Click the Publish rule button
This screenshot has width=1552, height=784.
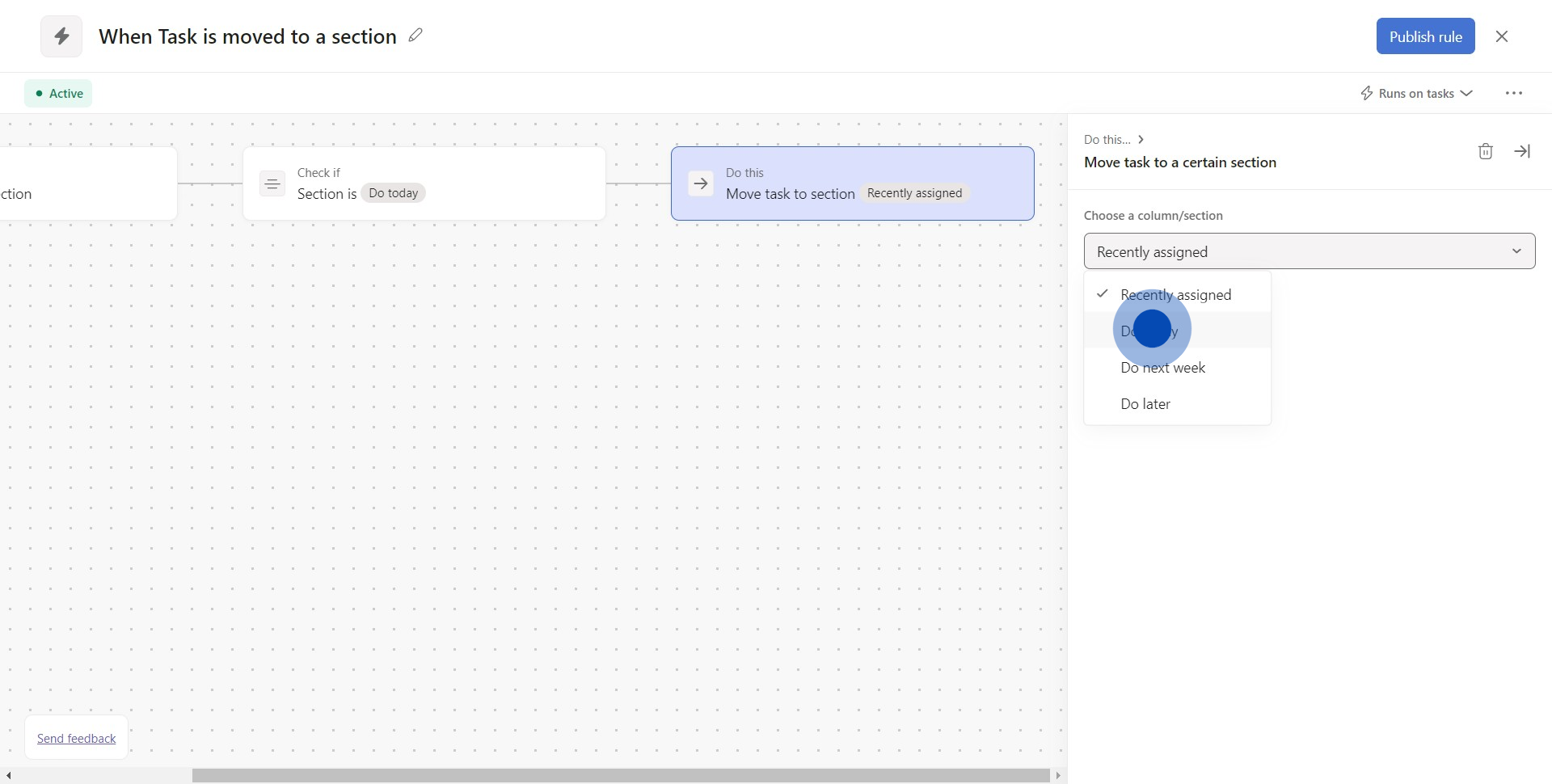click(x=1425, y=36)
